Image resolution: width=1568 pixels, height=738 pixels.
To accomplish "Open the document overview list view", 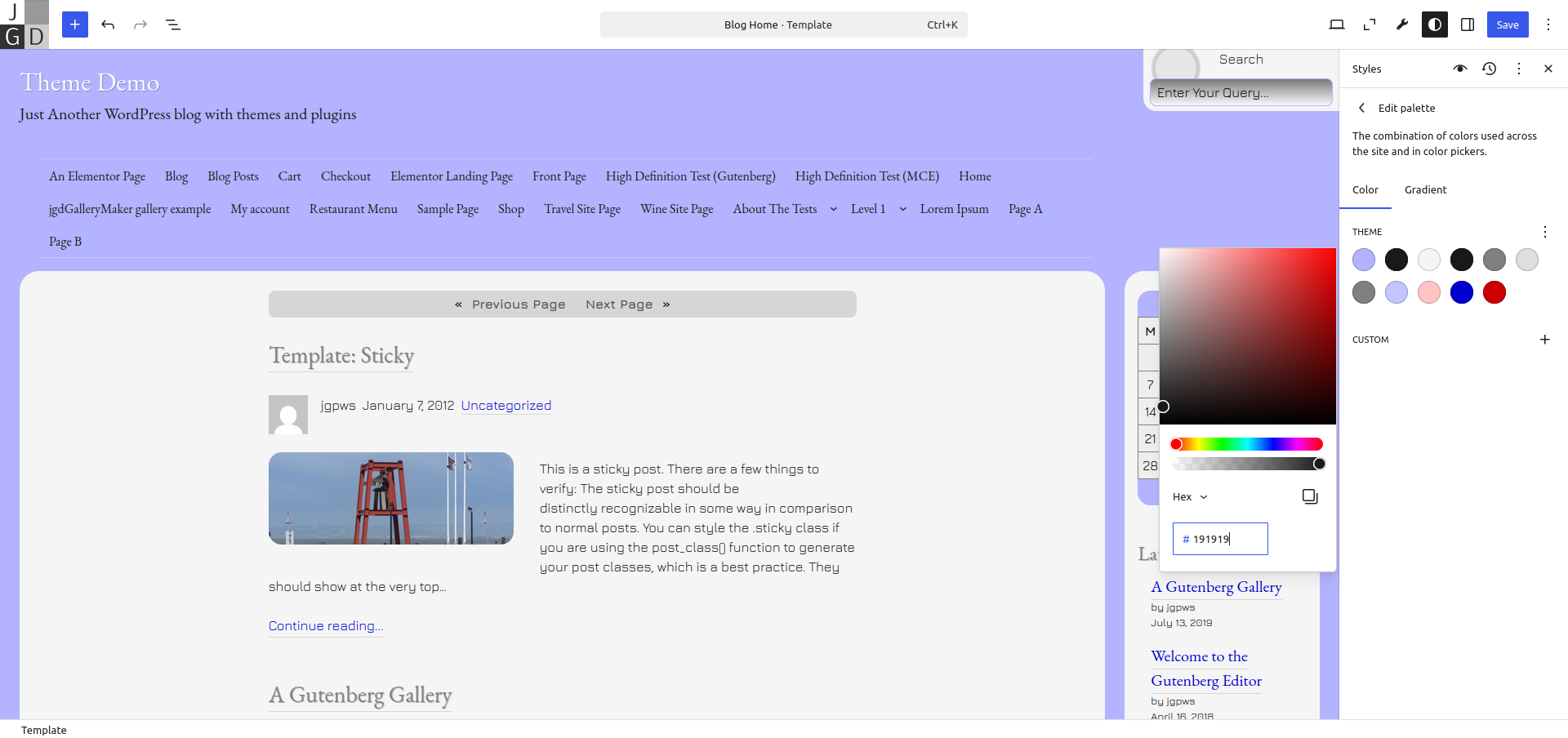I will click(x=173, y=24).
